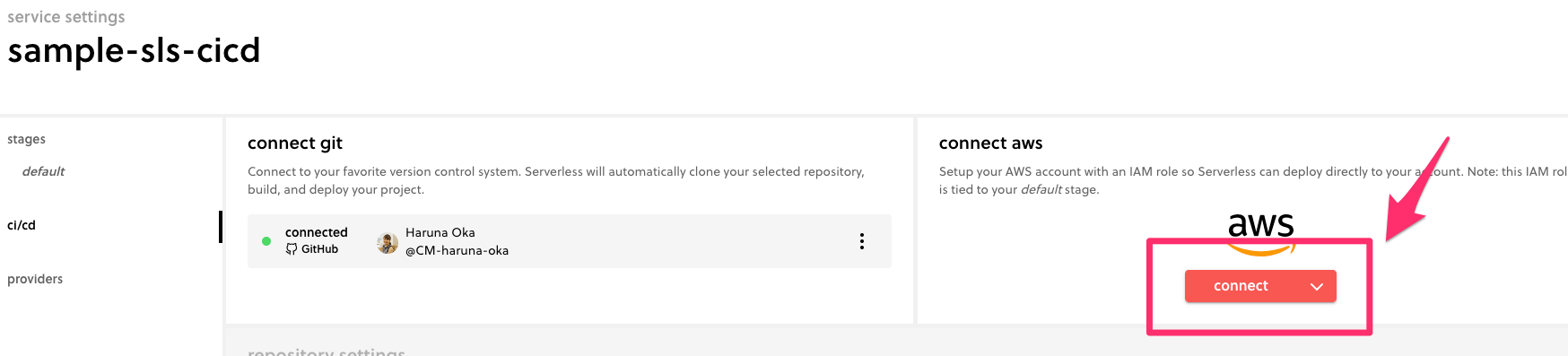Open the three-dot menu for the git connection
This screenshot has width=1568, height=356.
[862, 241]
